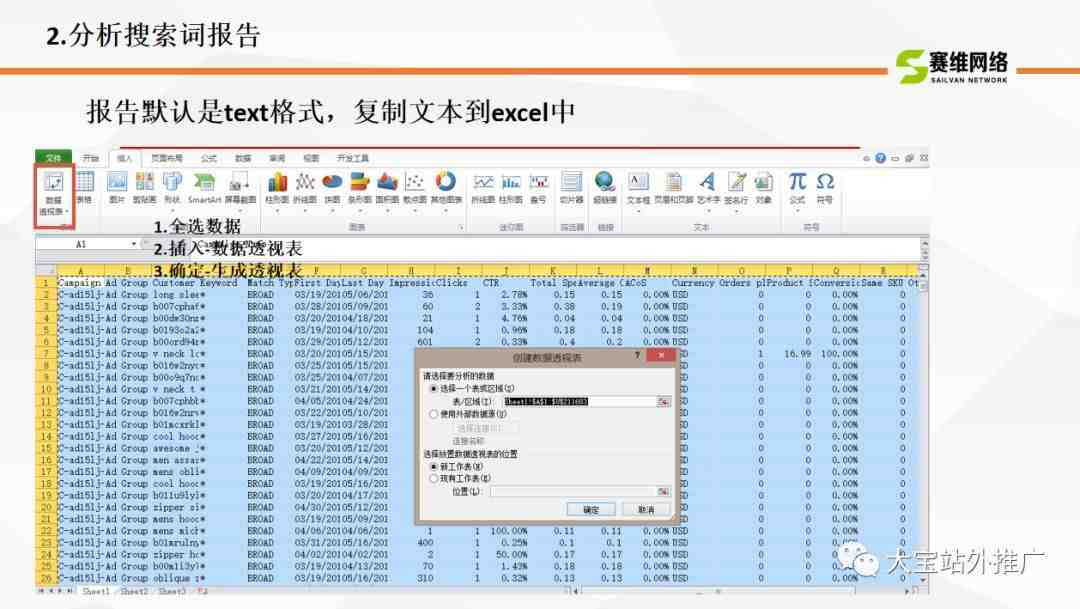1080x609 pixels.
Task: Click 取消 Cancel in the dialog
Action: (x=645, y=510)
